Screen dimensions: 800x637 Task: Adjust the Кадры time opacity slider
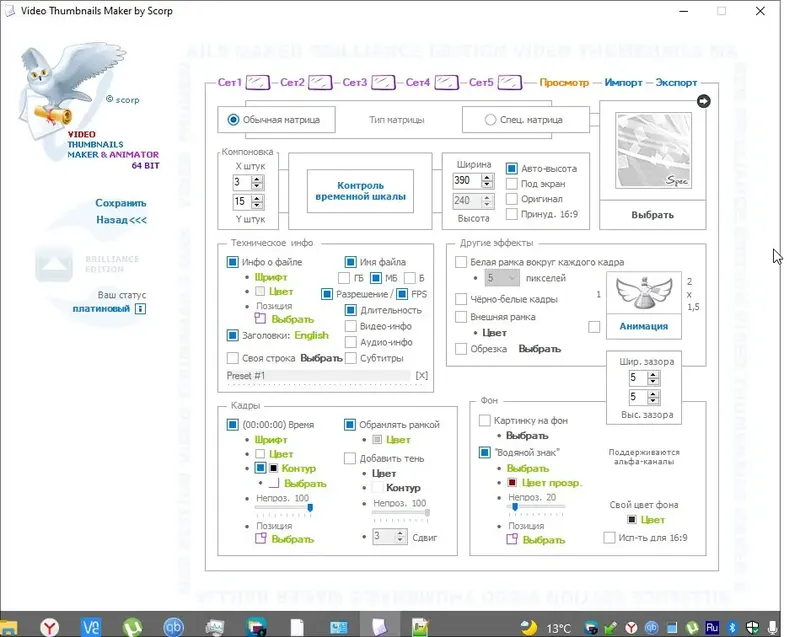pyautogui.click(x=284, y=508)
